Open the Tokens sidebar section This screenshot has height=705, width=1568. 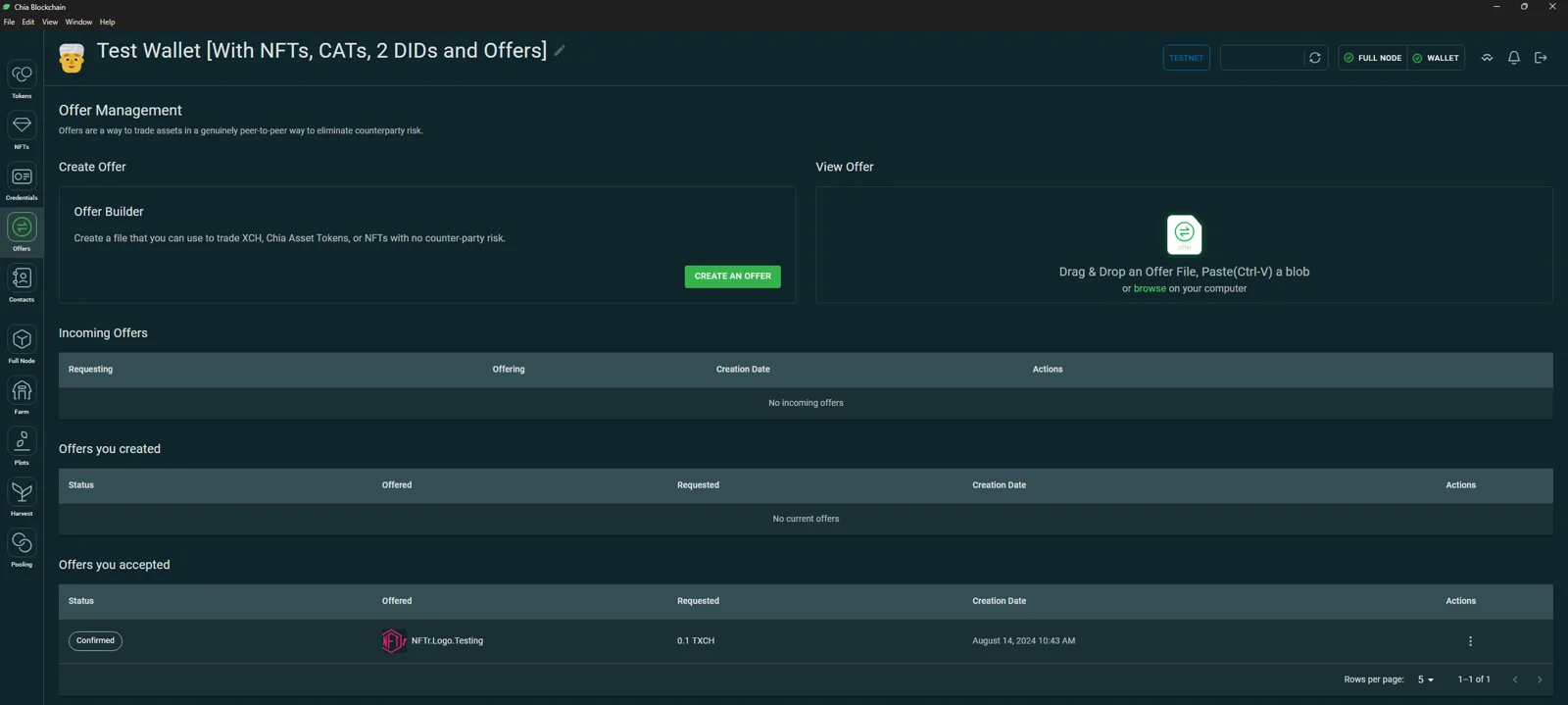(x=22, y=80)
